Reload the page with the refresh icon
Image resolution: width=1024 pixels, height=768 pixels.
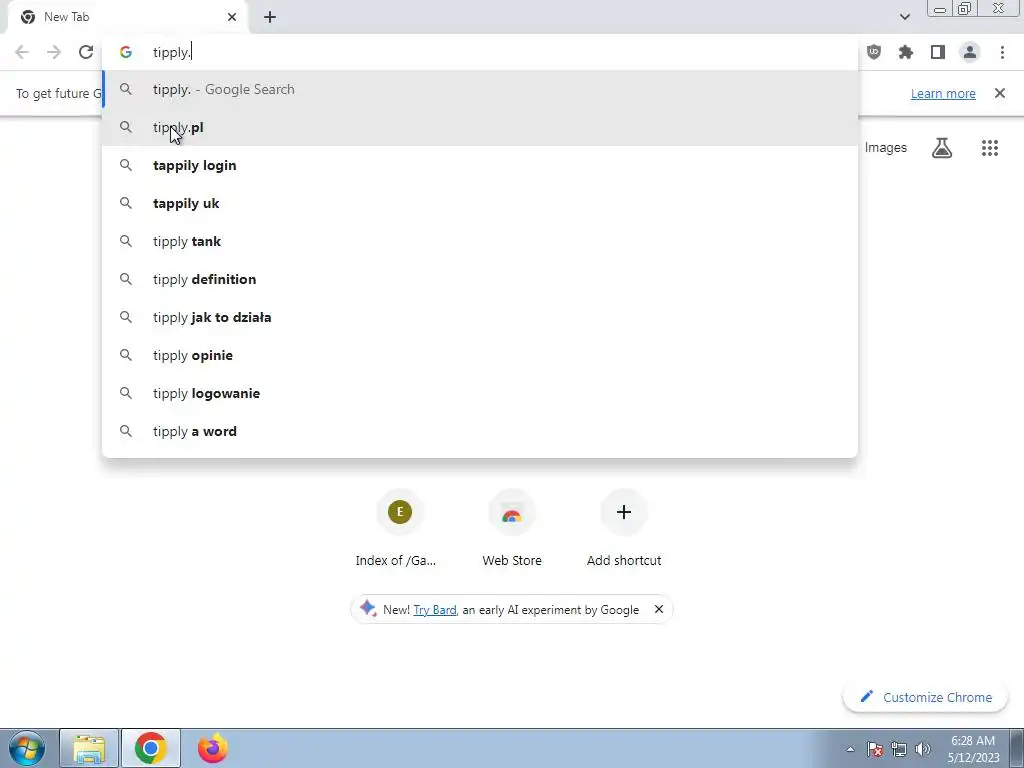[x=86, y=52]
